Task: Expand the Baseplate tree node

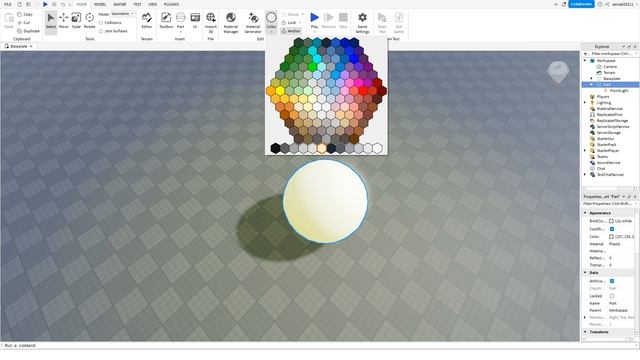Action: pyautogui.click(x=591, y=78)
